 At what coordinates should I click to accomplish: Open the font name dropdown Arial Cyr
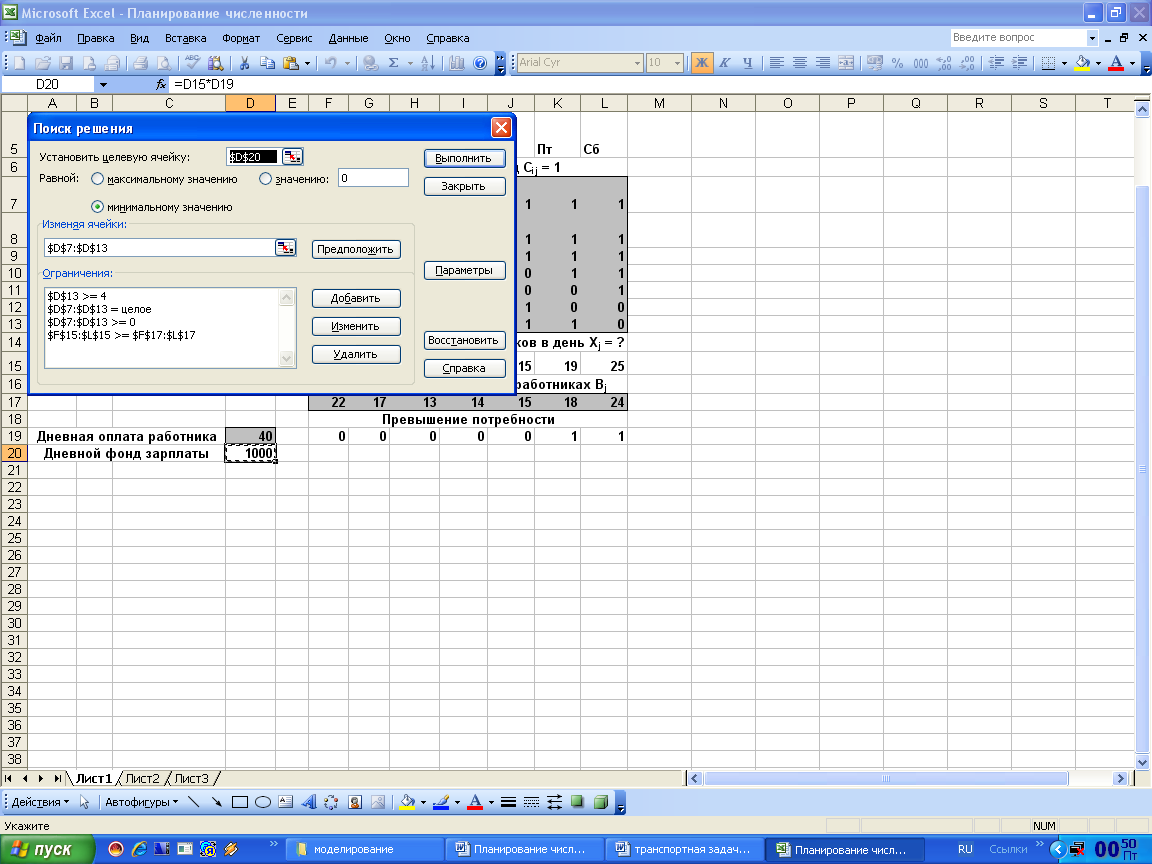point(637,63)
